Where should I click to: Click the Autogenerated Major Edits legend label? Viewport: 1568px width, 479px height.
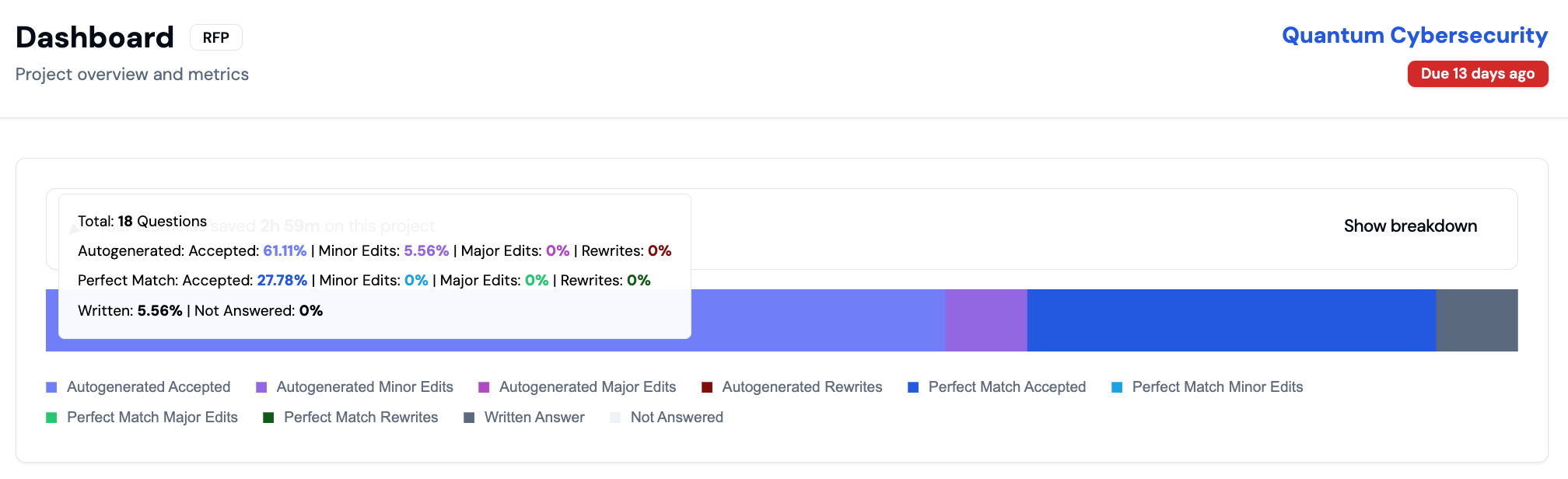point(587,387)
